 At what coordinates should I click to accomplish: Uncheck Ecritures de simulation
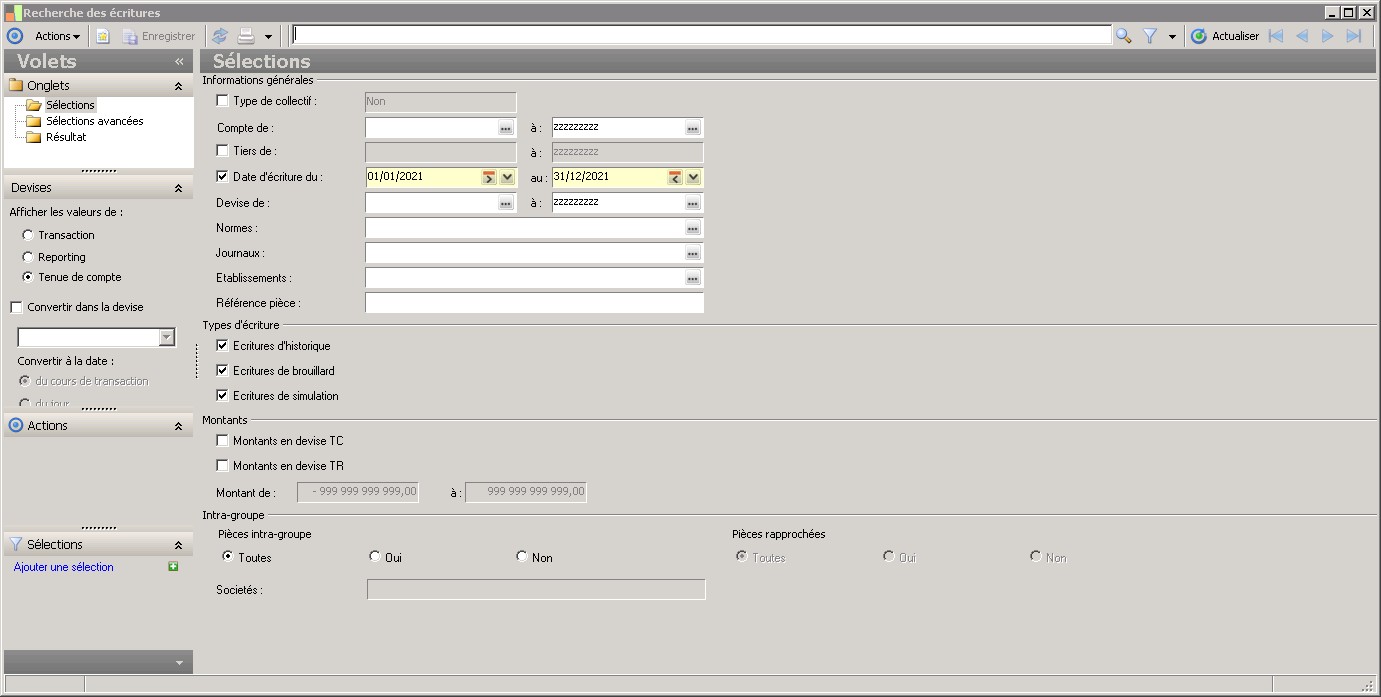pyautogui.click(x=222, y=396)
